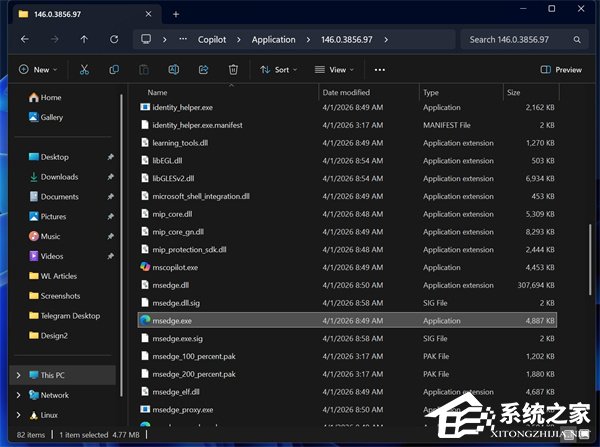Expand the Linux tree node
The height and width of the screenshot is (447, 600).
point(18,415)
